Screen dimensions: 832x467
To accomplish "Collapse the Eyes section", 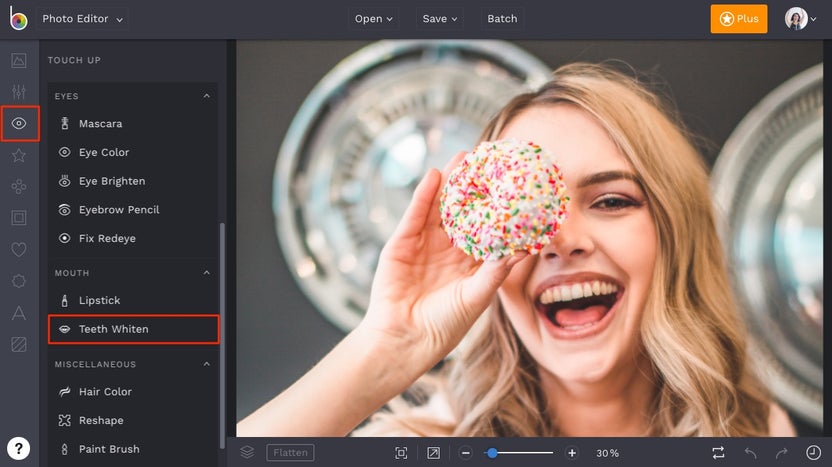I will coord(207,96).
